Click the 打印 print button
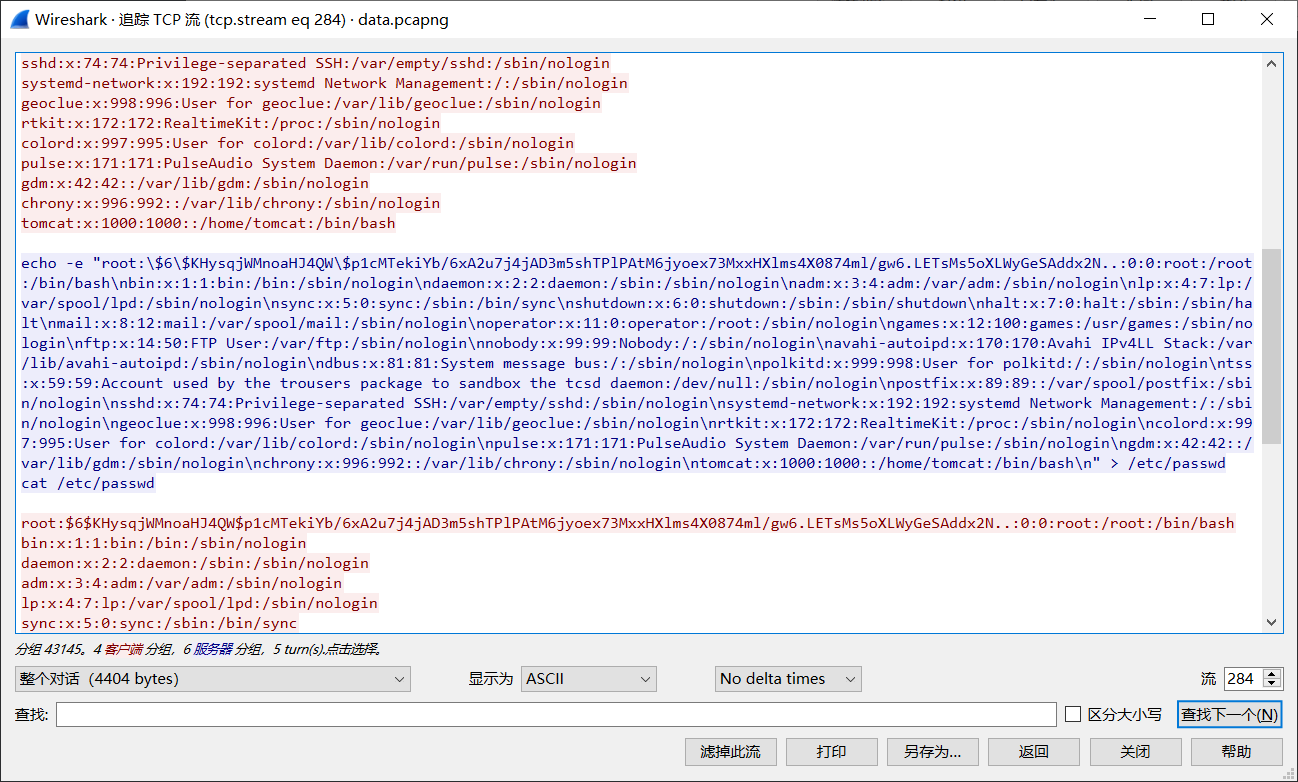 click(x=831, y=751)
